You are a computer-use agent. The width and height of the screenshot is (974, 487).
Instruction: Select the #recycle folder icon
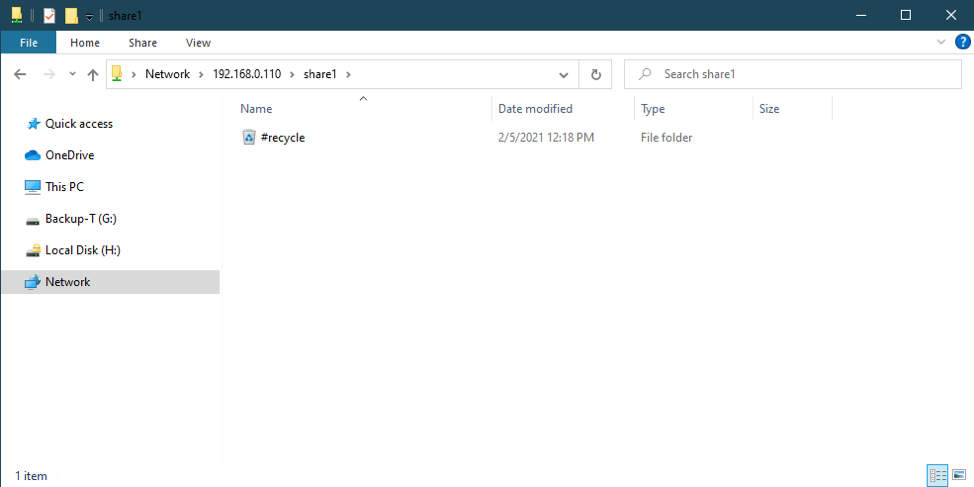[x=249, y=138]
